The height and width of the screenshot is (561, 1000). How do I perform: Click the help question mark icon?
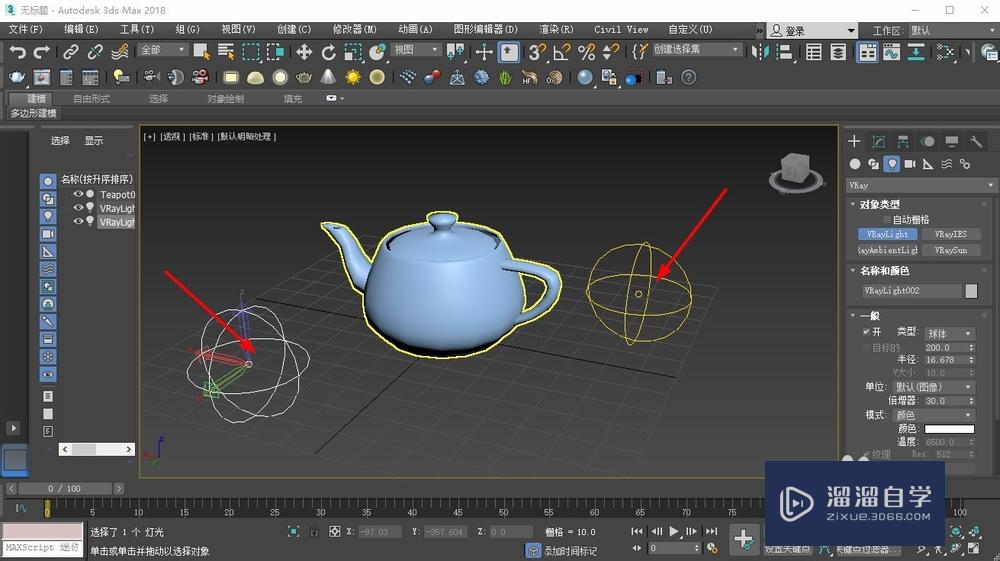pos(689,78)
